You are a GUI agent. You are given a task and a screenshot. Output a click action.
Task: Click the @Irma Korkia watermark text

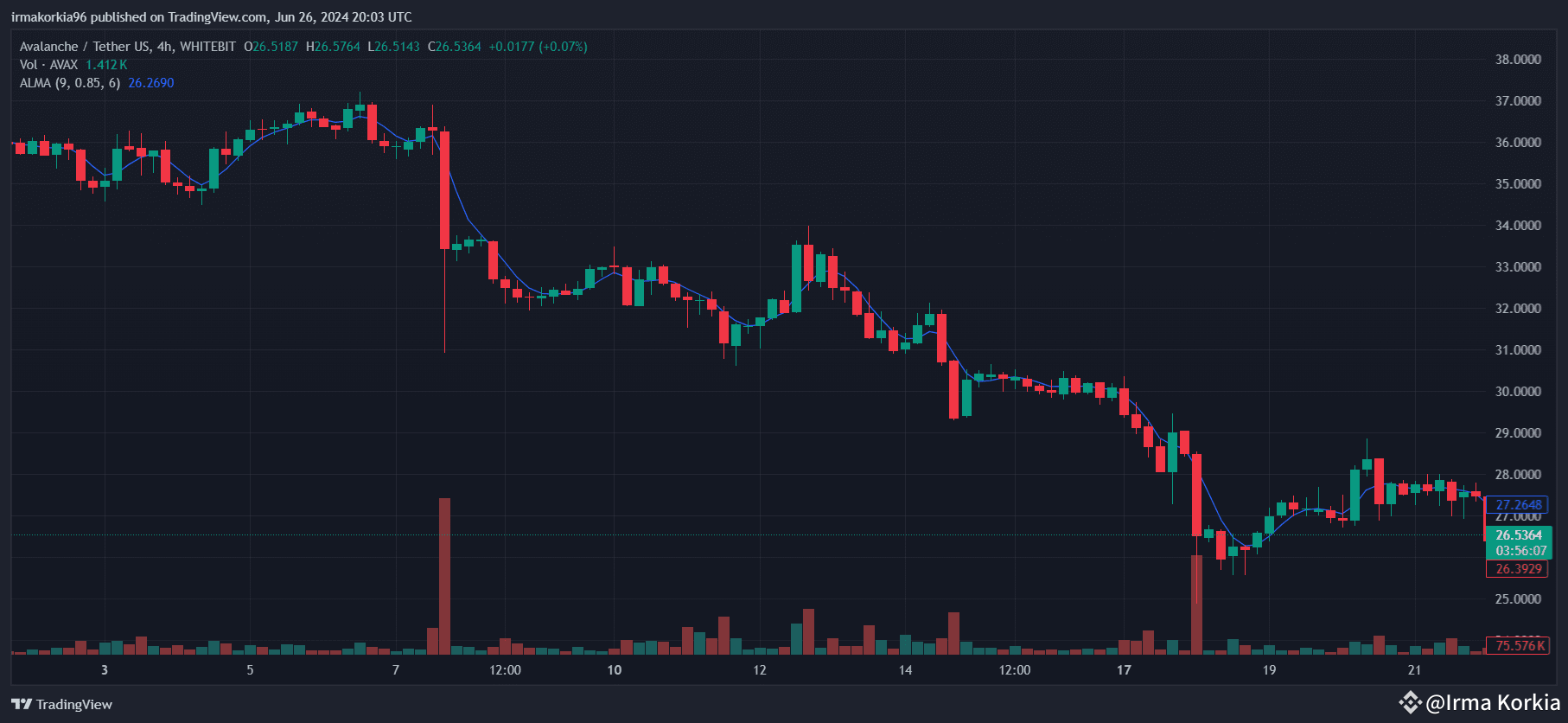(x=1493, y=702)
